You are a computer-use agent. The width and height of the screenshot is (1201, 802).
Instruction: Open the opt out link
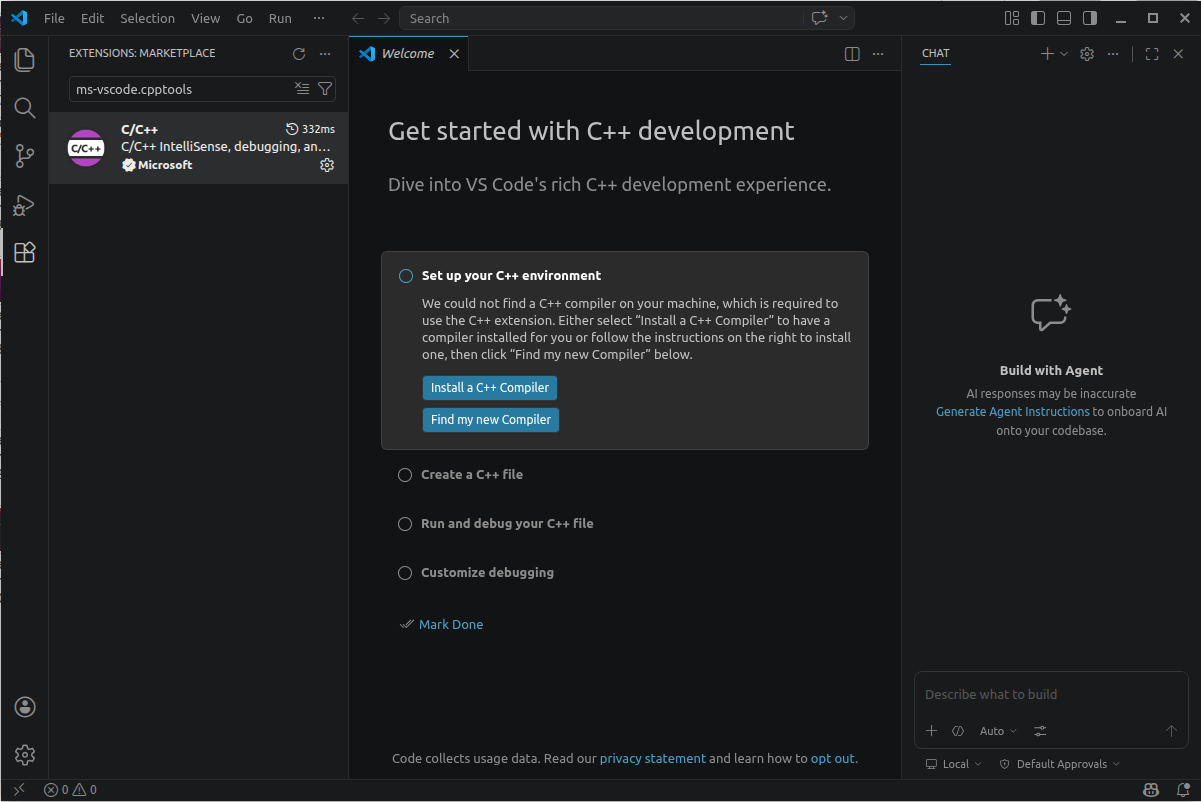point(833,759)
